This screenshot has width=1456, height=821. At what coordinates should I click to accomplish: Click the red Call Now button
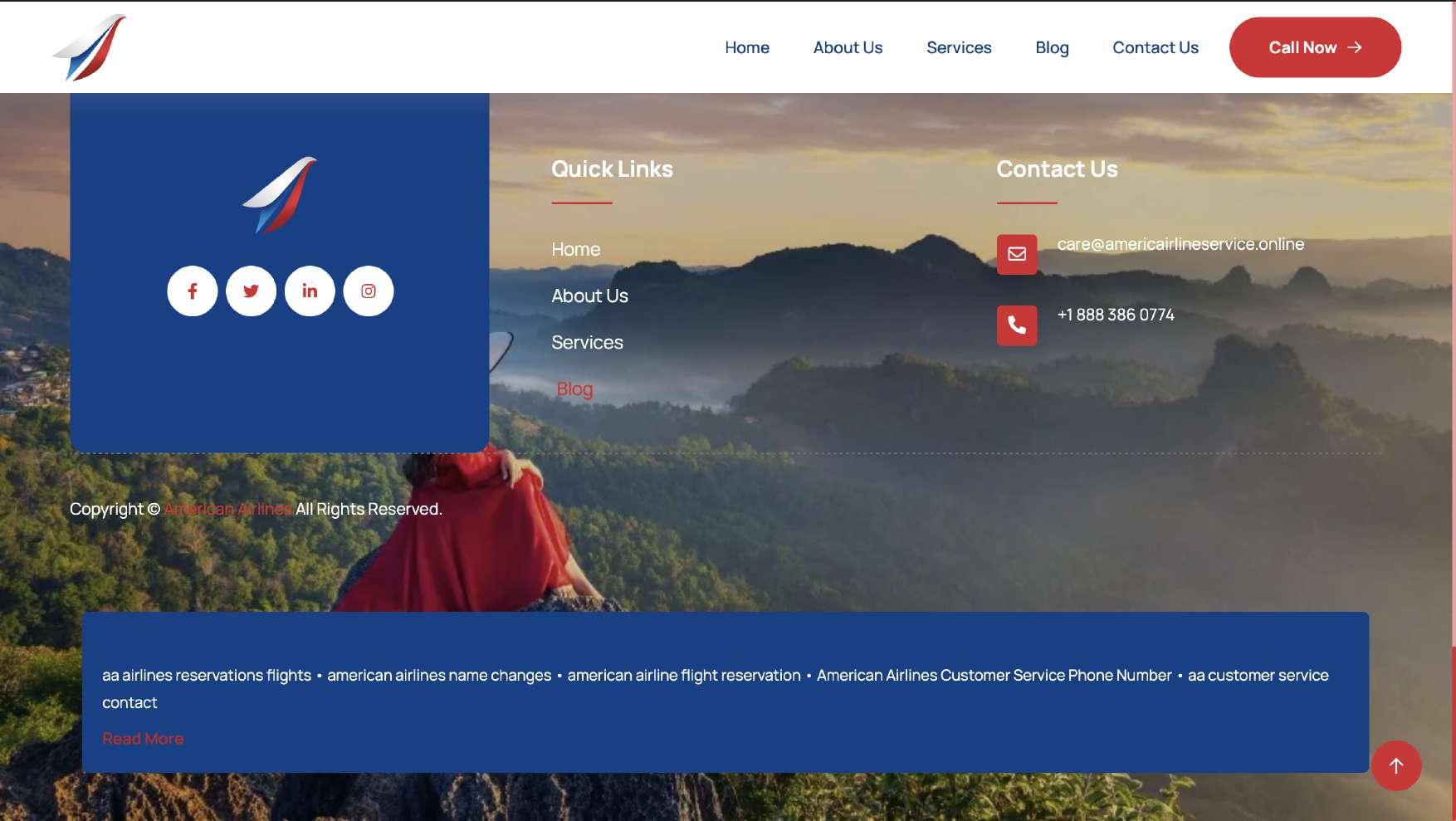point(1315,47)
